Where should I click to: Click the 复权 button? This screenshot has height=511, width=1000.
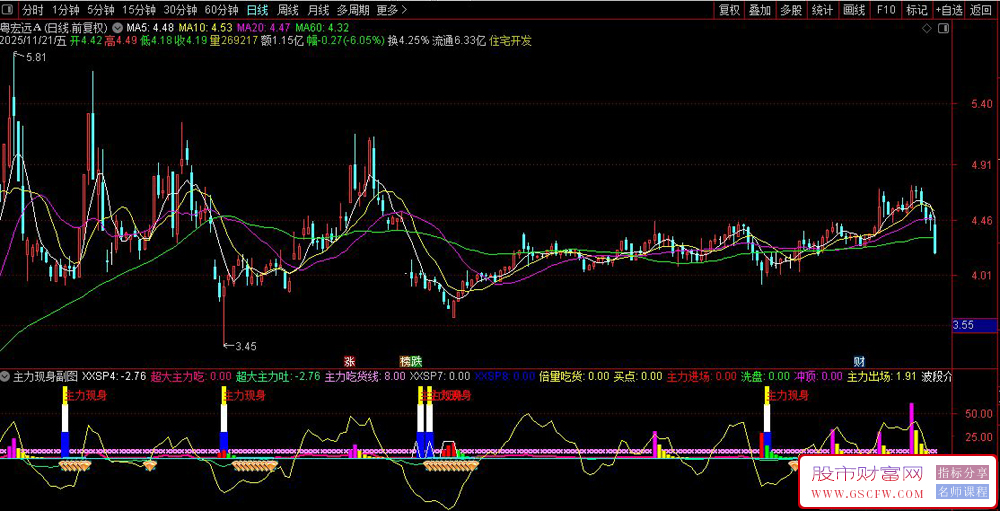tap(730, 10)
